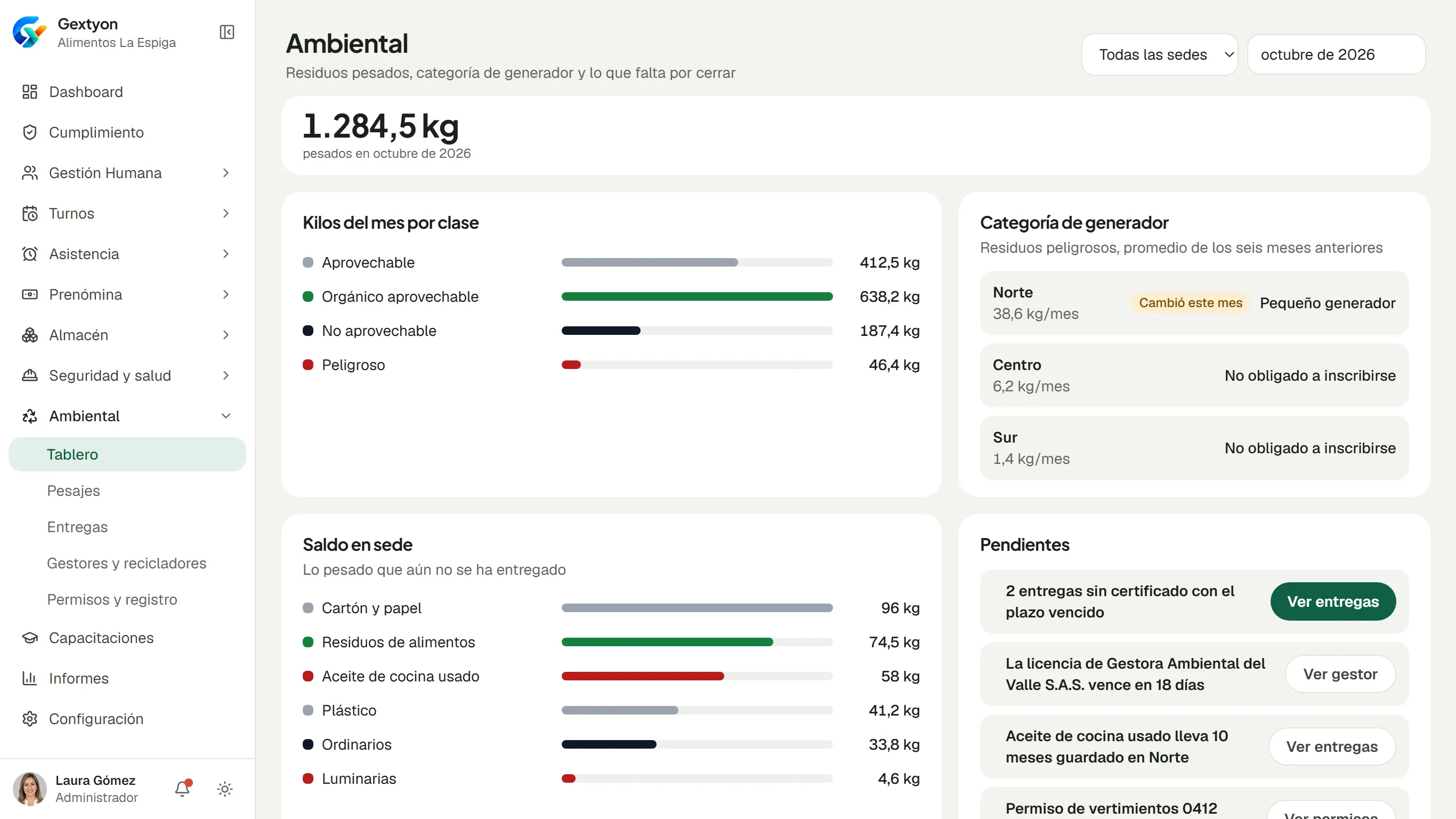The image size is (1456, 819).
Task: Expand Asistencia submenu chevron
Action: pyautogui.click(x=225, y=254)
